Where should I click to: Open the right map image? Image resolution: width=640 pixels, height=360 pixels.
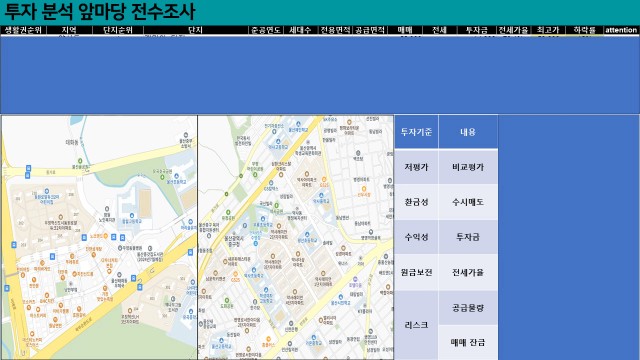296,237
